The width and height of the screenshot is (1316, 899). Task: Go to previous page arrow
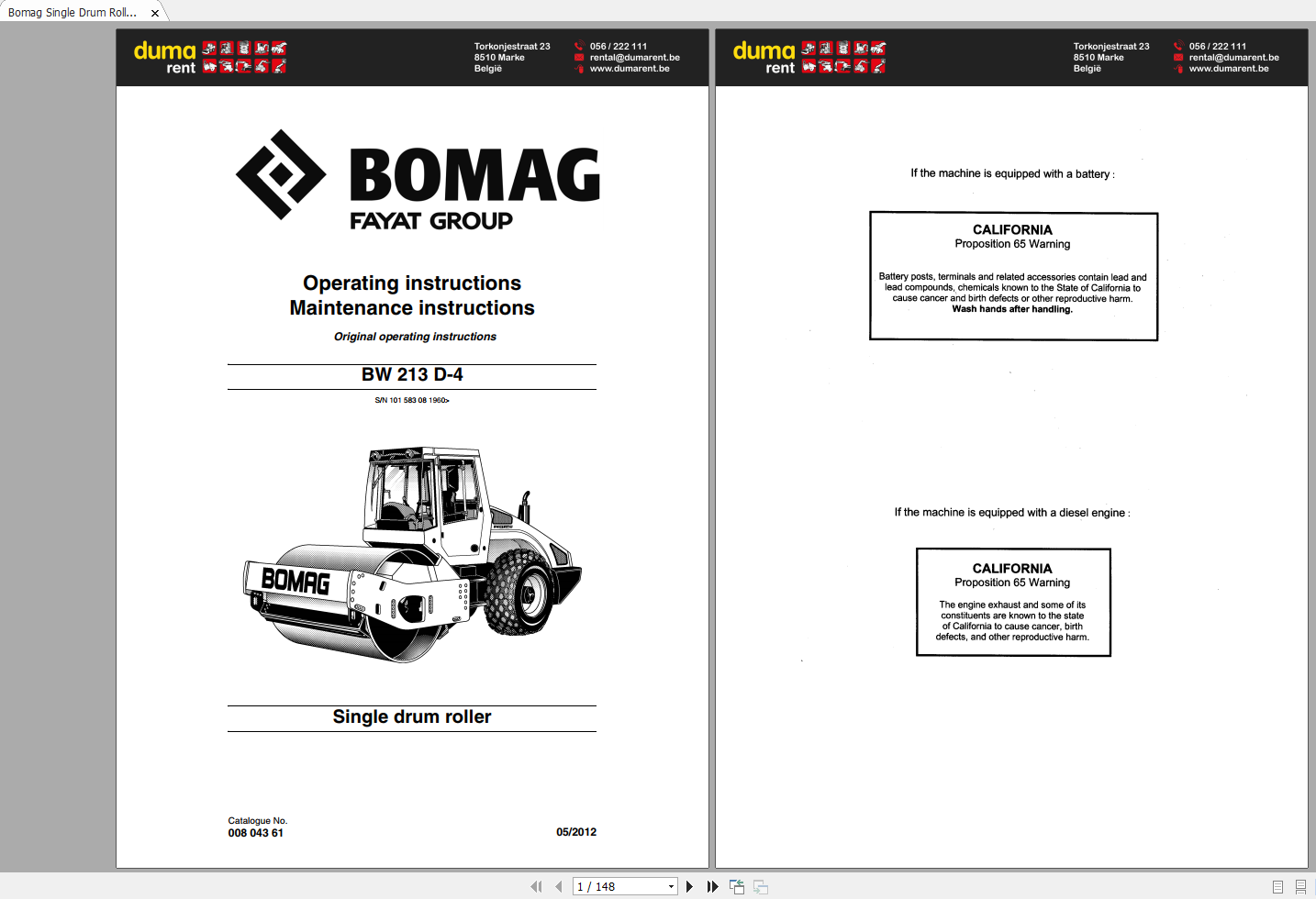[558, 886]
